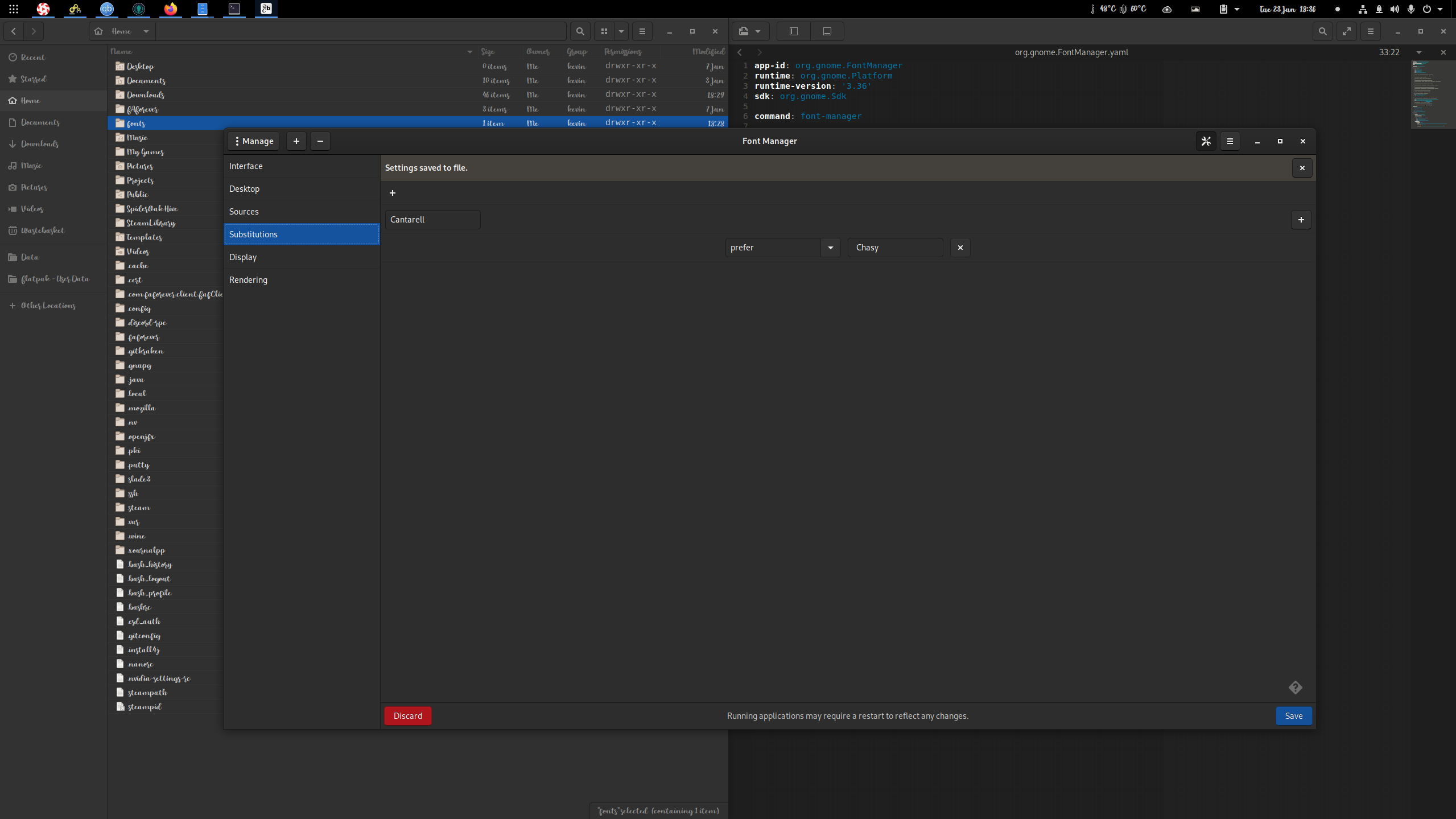Open Font Manager preferences with crossed-tools icon
1456x819 pixels.
point(1205,141)
